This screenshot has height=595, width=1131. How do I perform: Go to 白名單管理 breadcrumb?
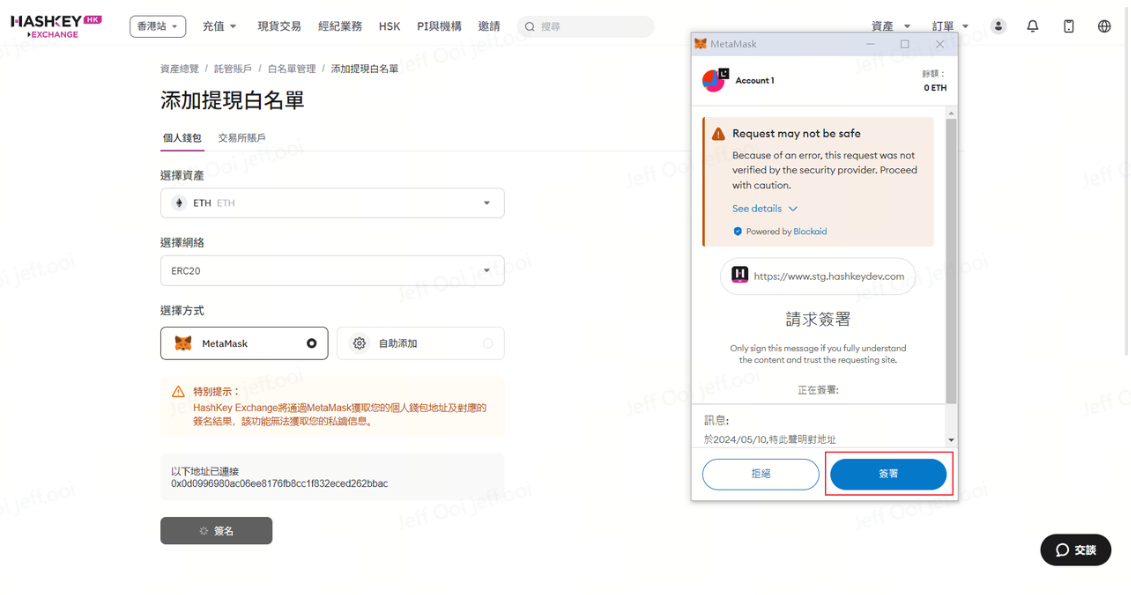pyautogui.click(x=291, y=69)
